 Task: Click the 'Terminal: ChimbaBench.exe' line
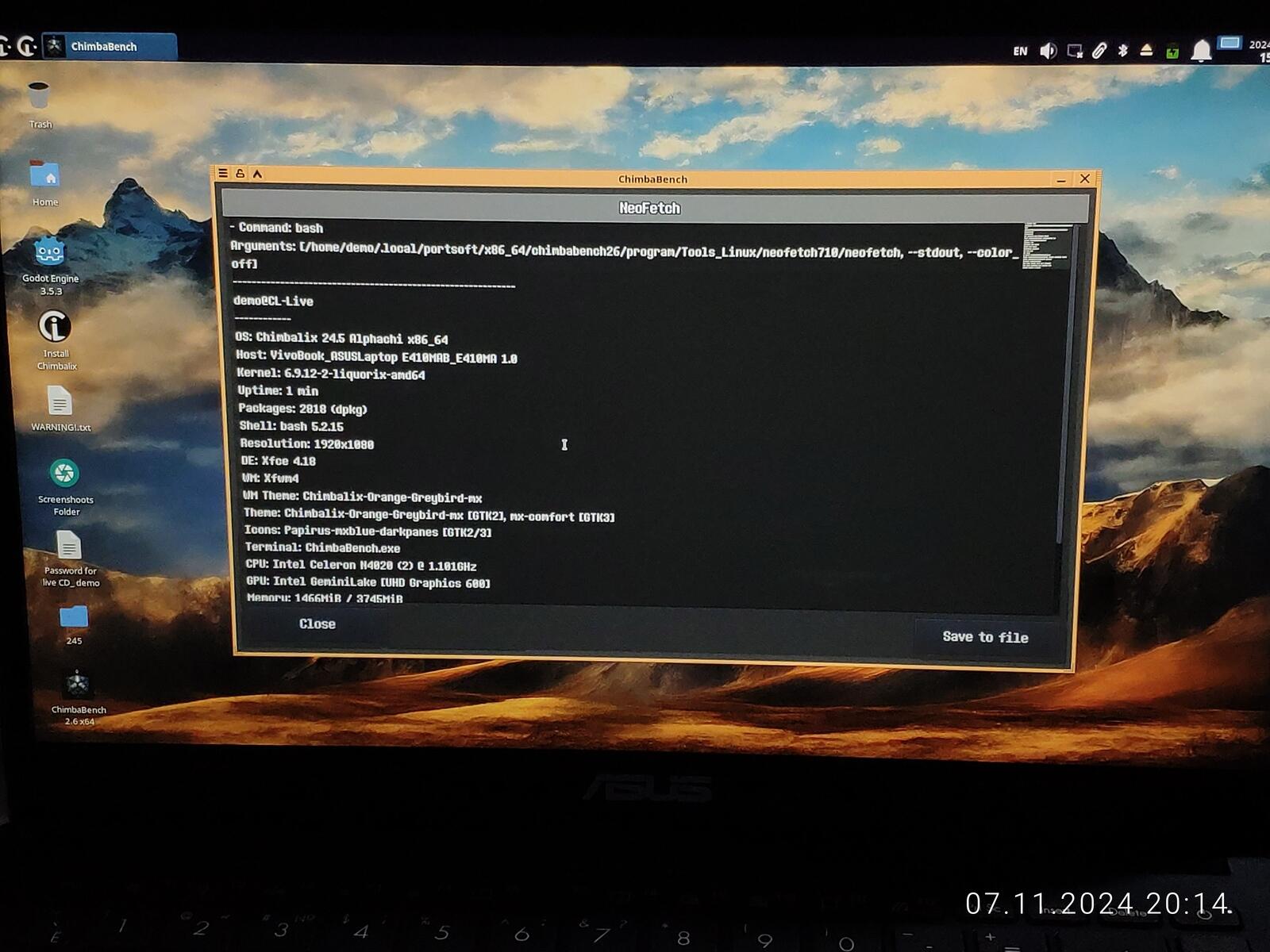tap(322, 547)
